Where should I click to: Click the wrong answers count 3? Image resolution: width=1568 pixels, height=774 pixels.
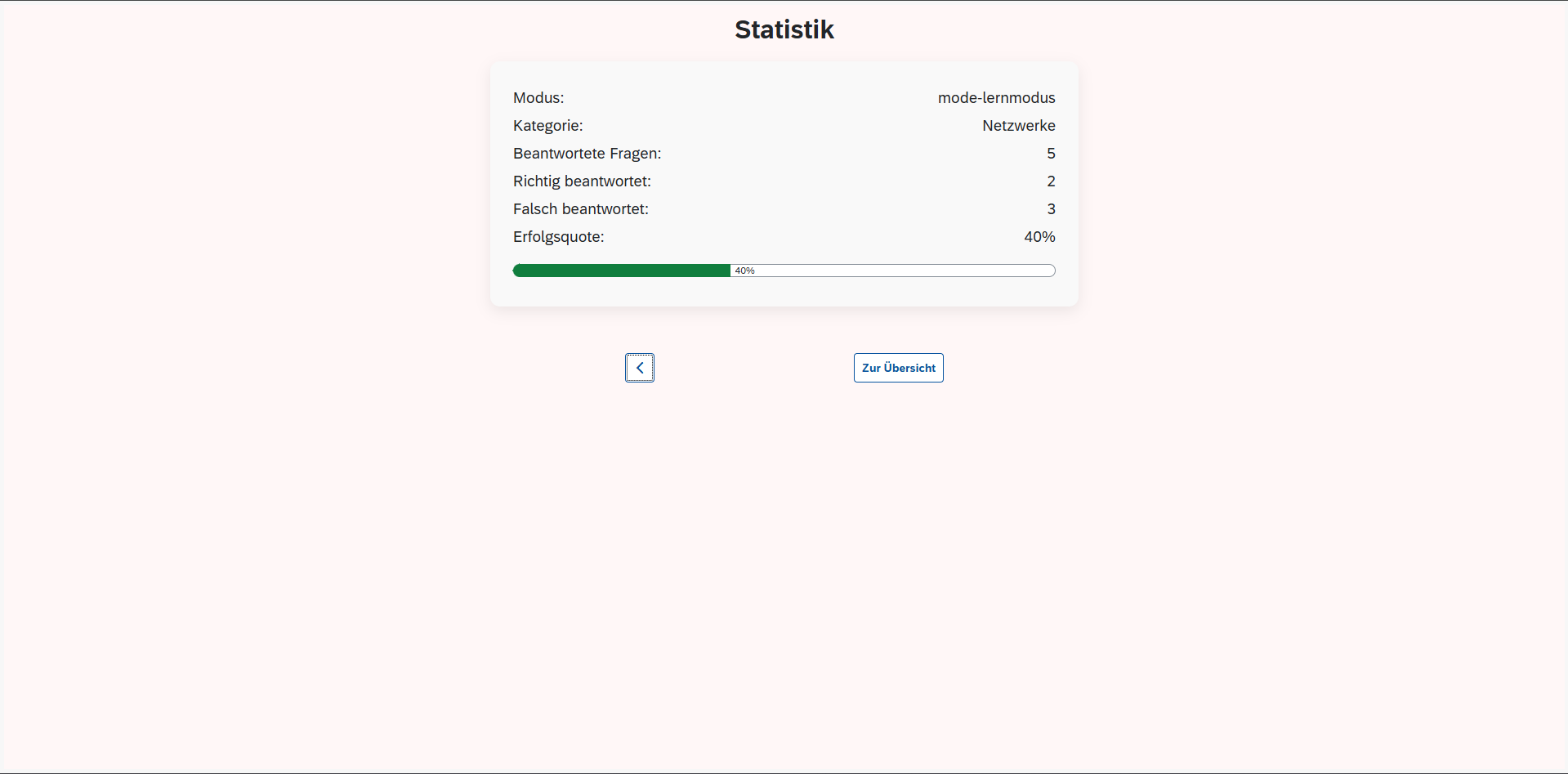(1051, 209)
